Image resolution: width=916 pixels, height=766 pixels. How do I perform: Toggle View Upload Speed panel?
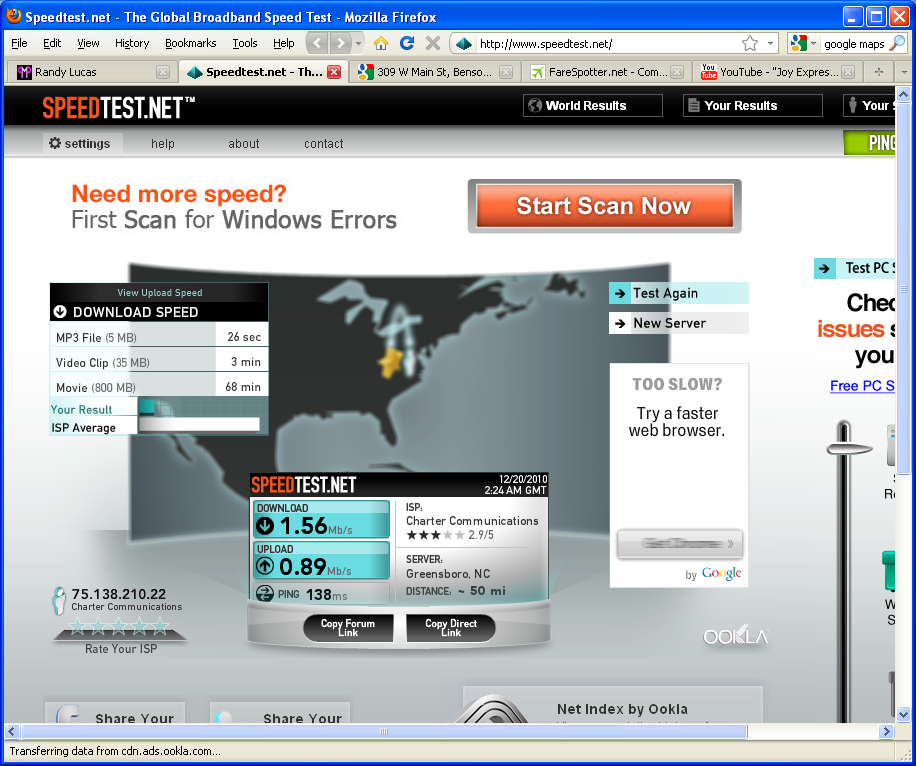click(x=159, y=293)
